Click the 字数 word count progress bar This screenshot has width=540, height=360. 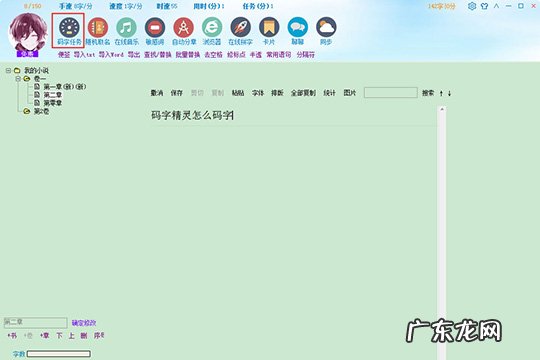click(x=59, y=354)
